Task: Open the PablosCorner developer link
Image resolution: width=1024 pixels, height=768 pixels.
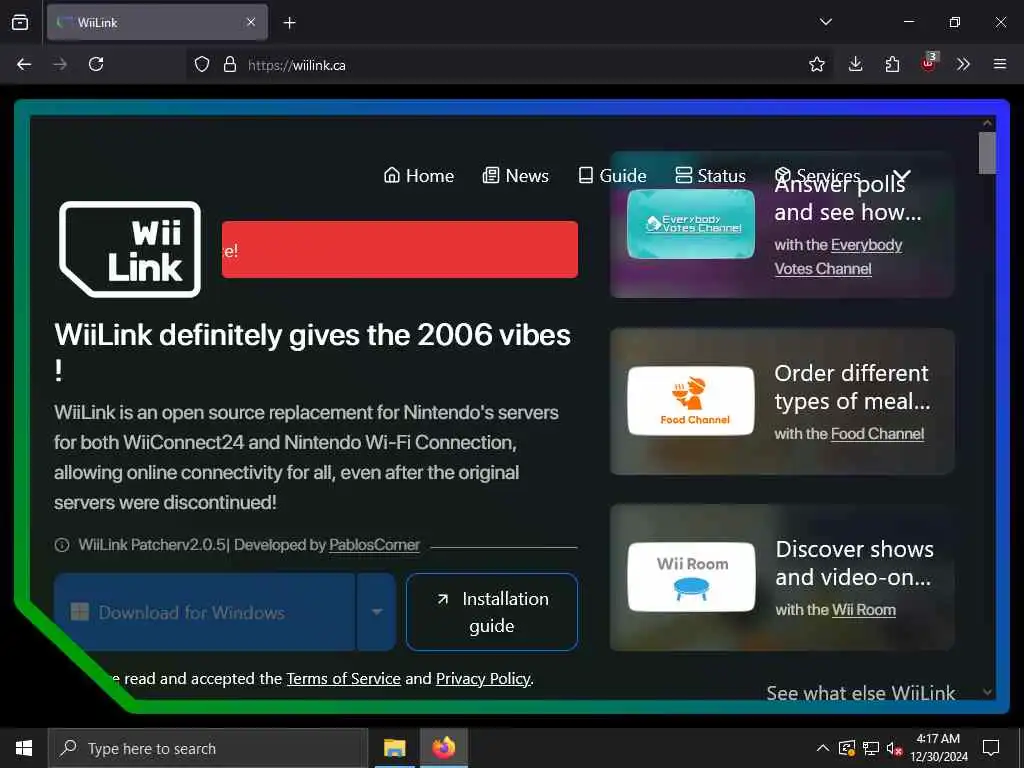Action: 374,545
